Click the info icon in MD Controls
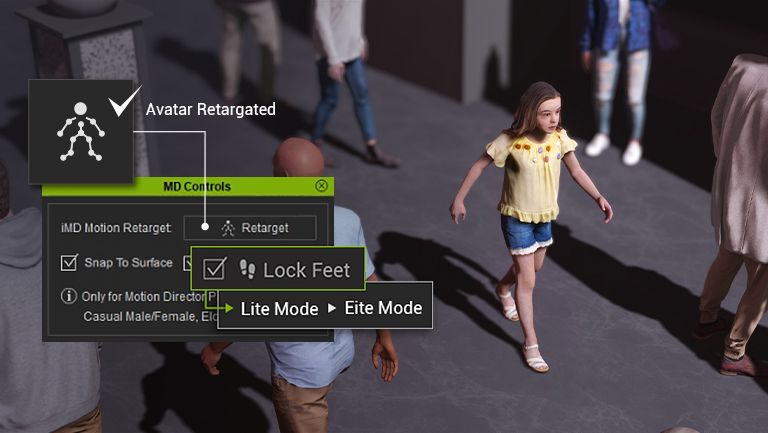 pos(68,296)
